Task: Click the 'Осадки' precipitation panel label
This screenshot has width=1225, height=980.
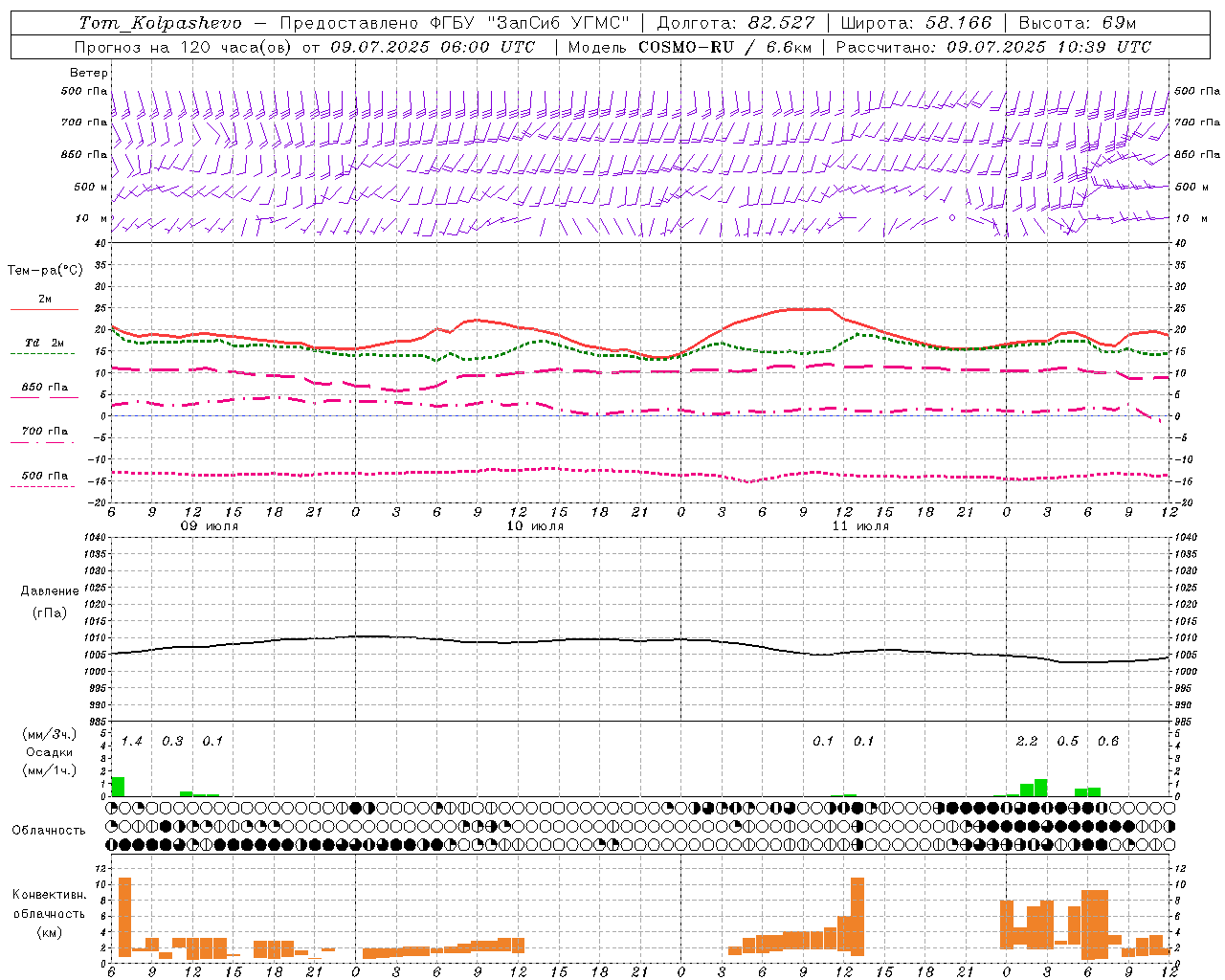Action: click(x=49, y=752)
